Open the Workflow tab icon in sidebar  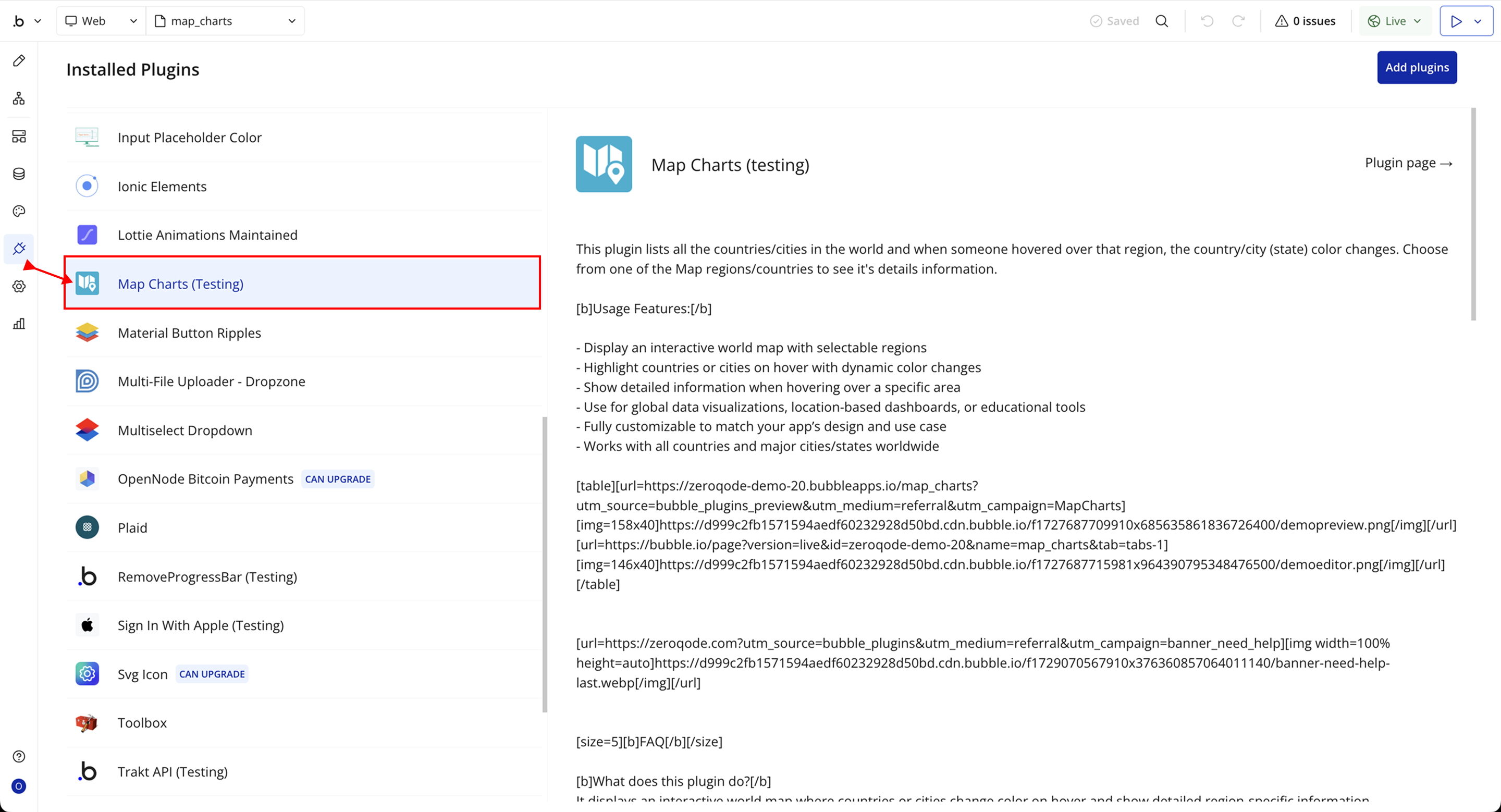click(x=19, y=99)
